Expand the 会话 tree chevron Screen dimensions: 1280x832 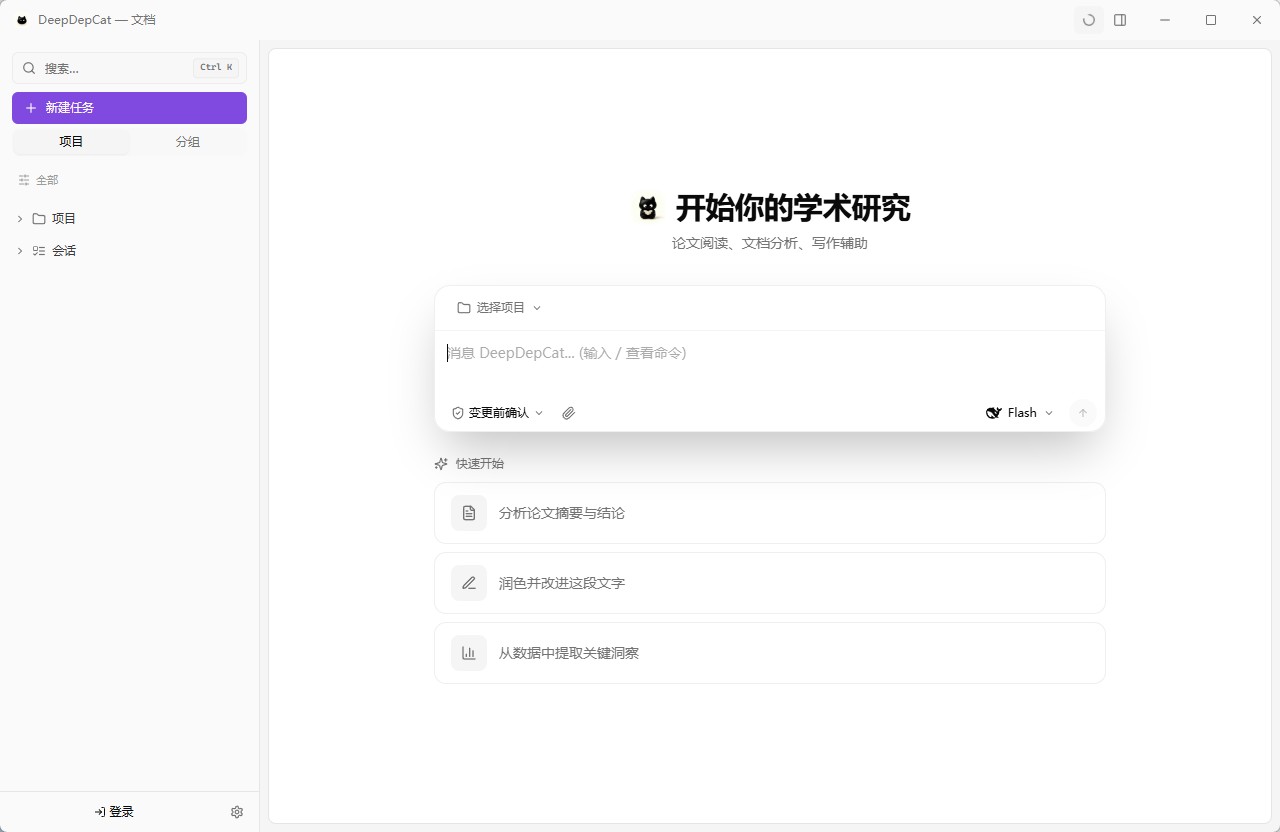[20, 251]
